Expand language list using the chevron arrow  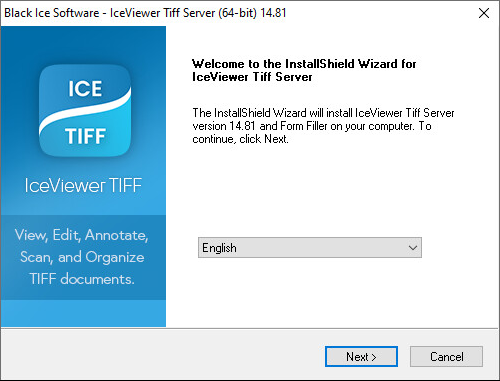413,248
